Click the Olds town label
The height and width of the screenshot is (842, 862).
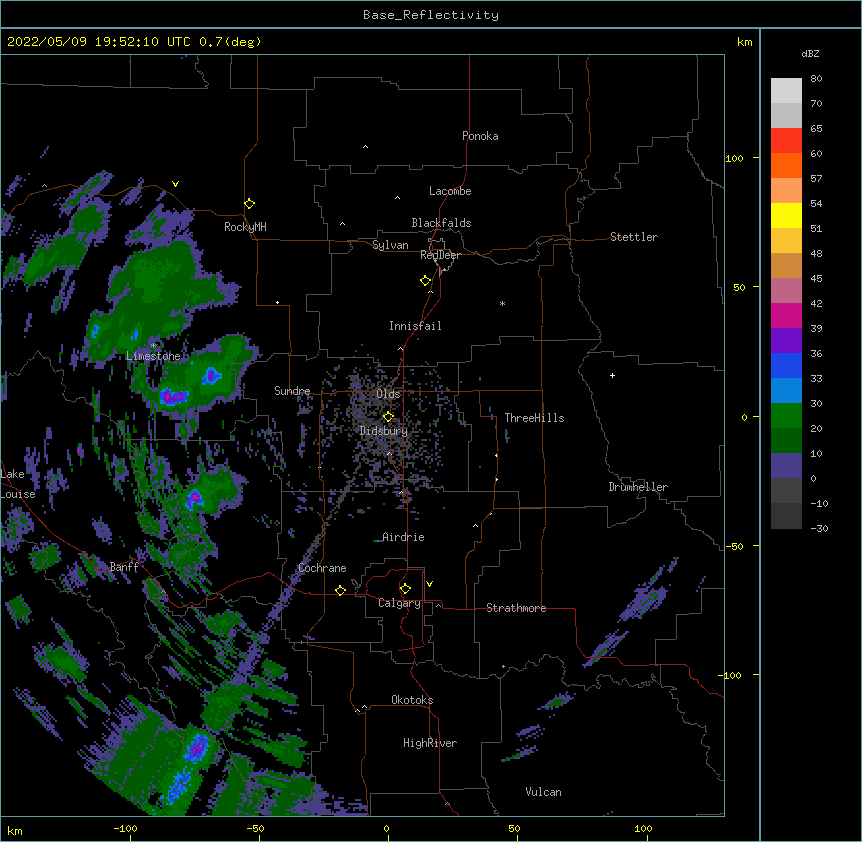pyautogui.click(x=388, y=394)
